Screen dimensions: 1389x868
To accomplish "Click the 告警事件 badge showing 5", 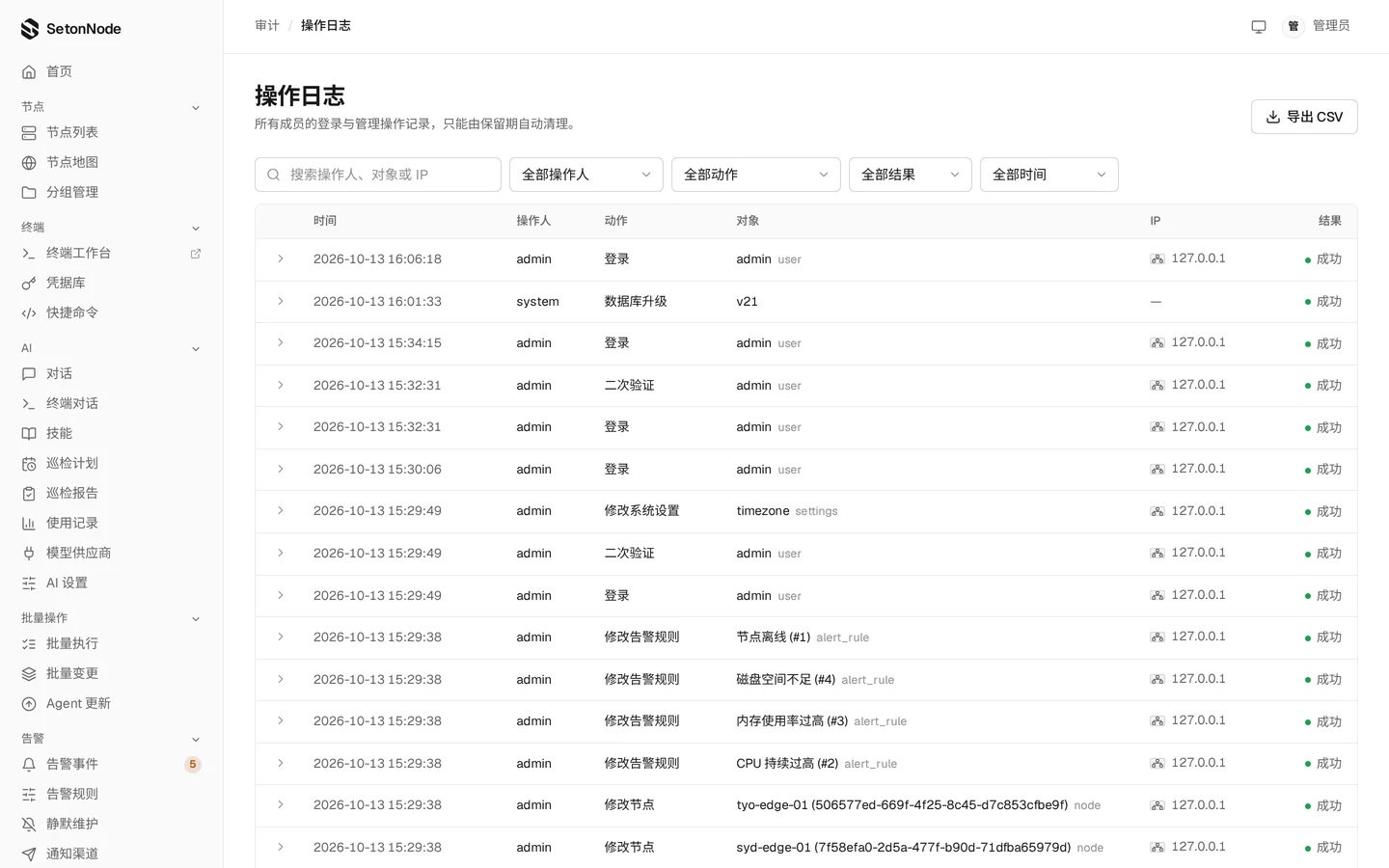I will (x=193, y=765).
